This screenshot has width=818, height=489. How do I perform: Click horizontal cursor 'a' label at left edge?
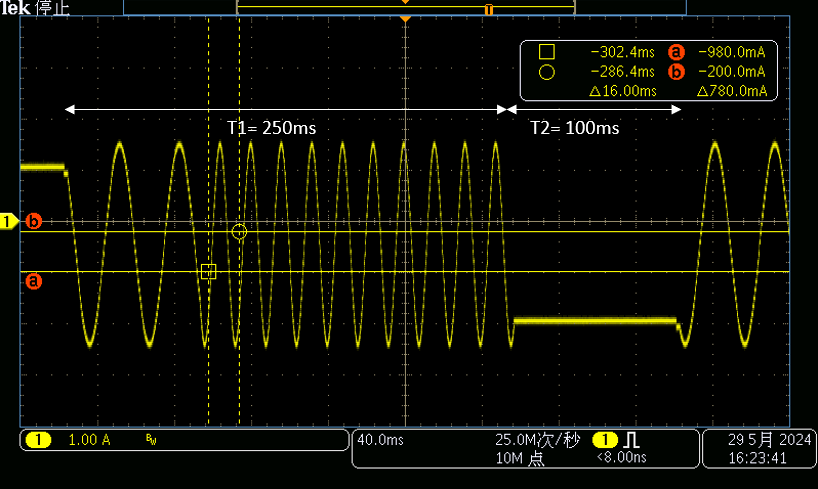point(33,282)
